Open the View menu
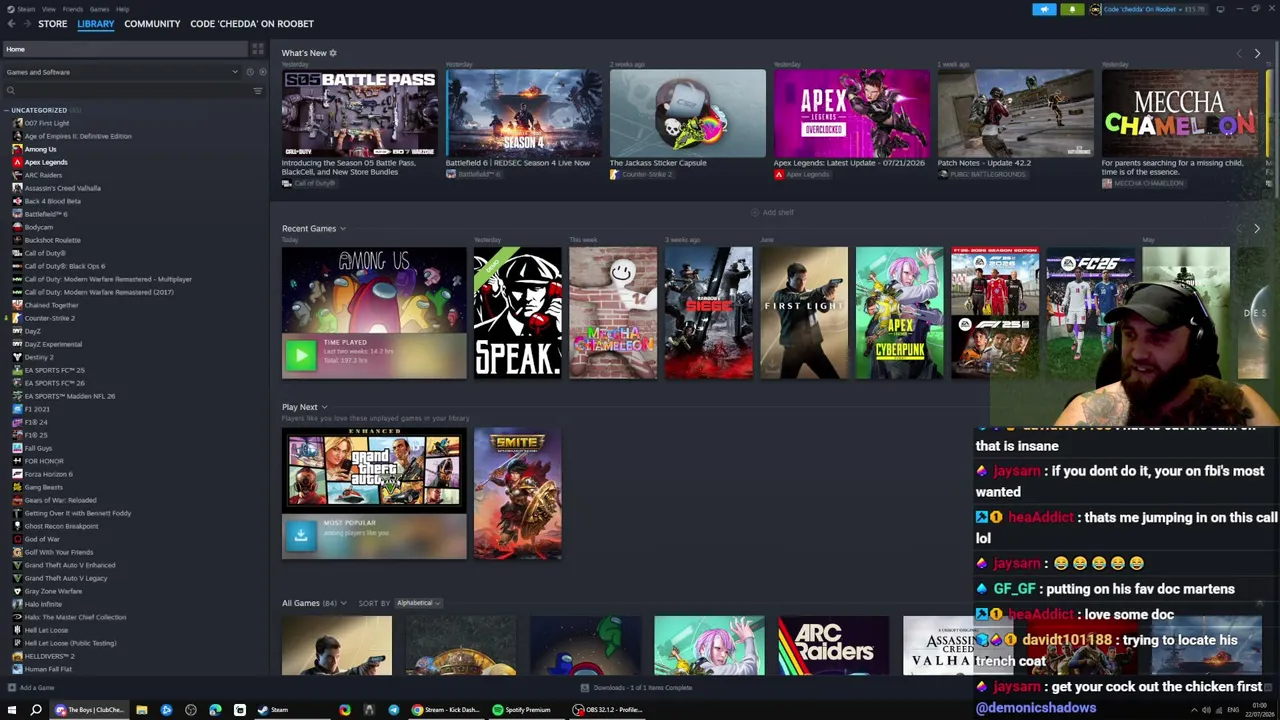Viewport: 1280px width, 720px height. click(48, 9)
